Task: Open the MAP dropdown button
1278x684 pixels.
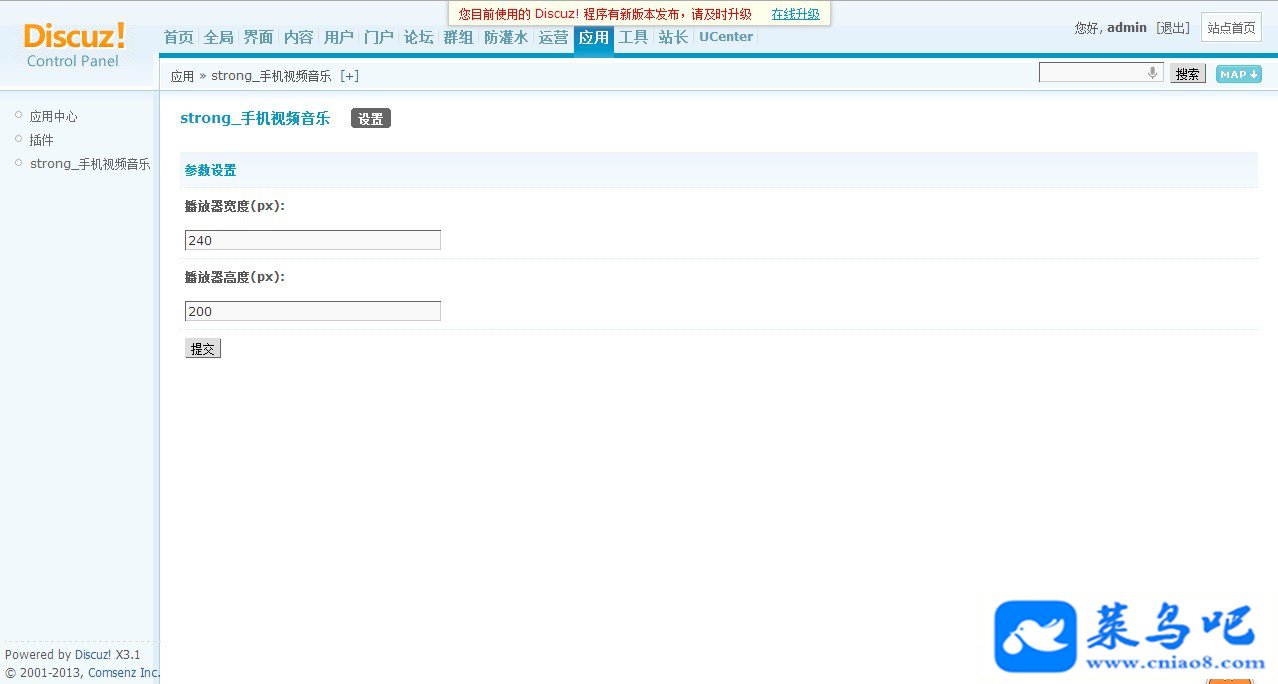Action: [1238, 74]
